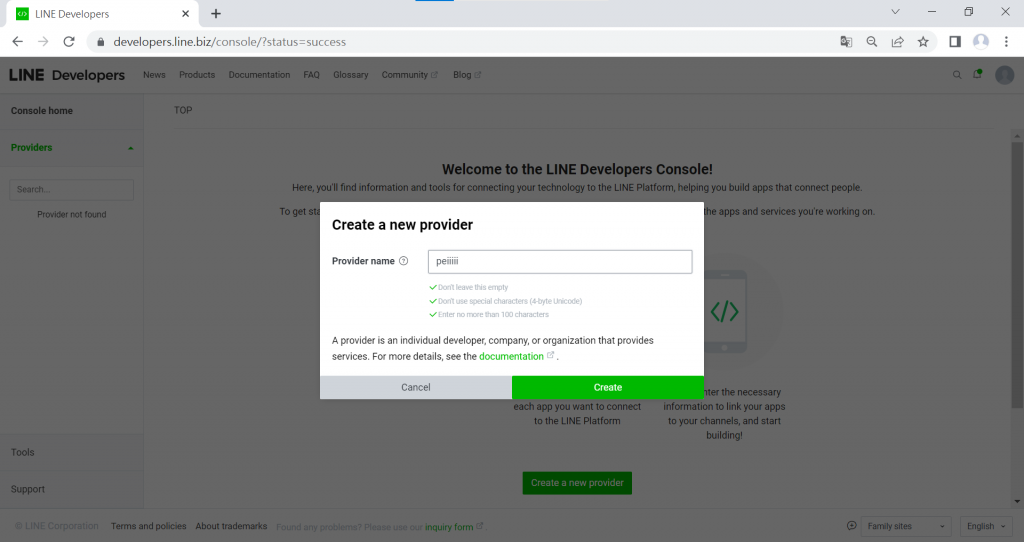Open the News menu item
The width and height of the screenshot is (1024, 542).
[x=154, y=75]
